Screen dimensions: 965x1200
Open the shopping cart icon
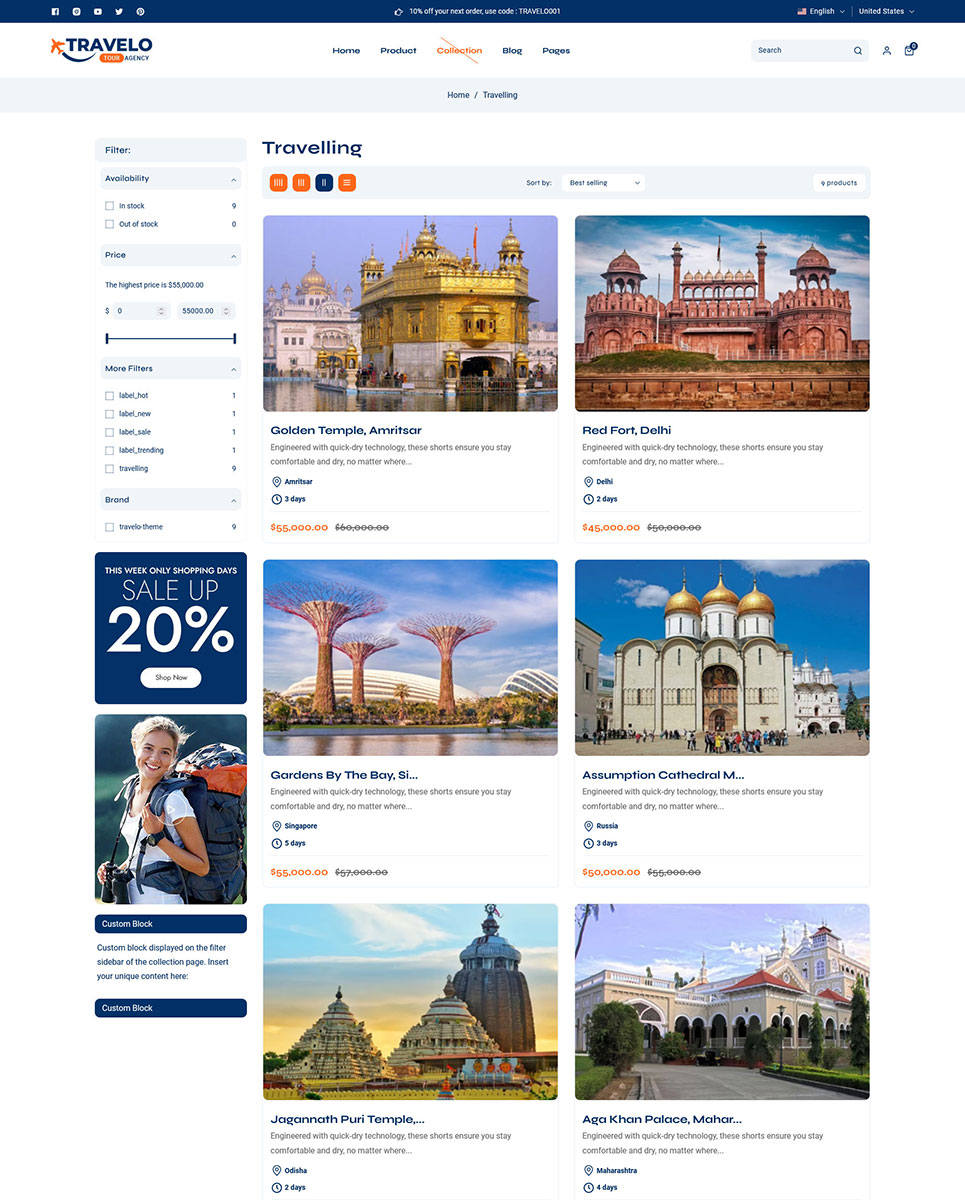909,50
